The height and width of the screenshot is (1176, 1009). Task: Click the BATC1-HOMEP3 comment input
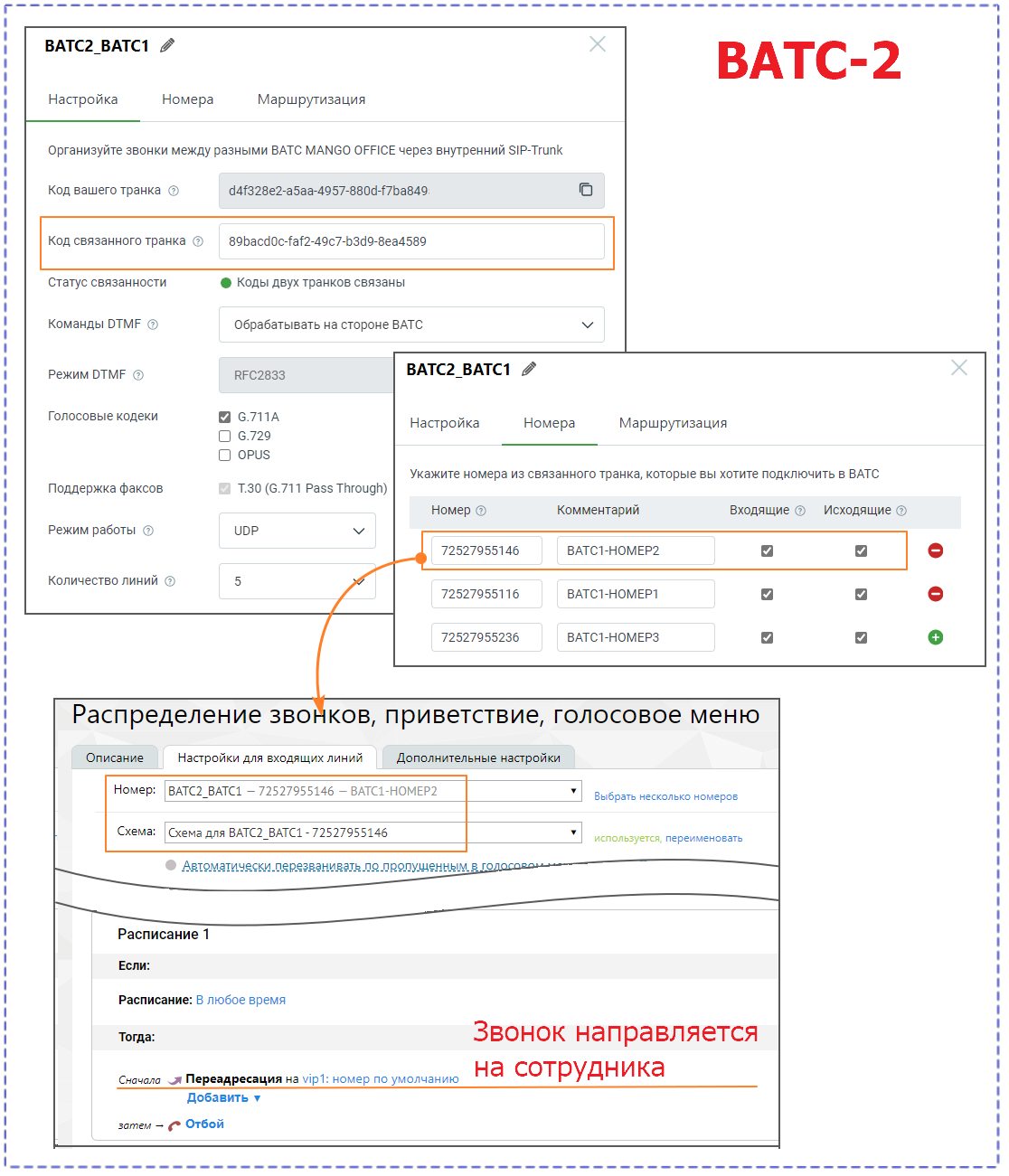click(x=636, y=637)
